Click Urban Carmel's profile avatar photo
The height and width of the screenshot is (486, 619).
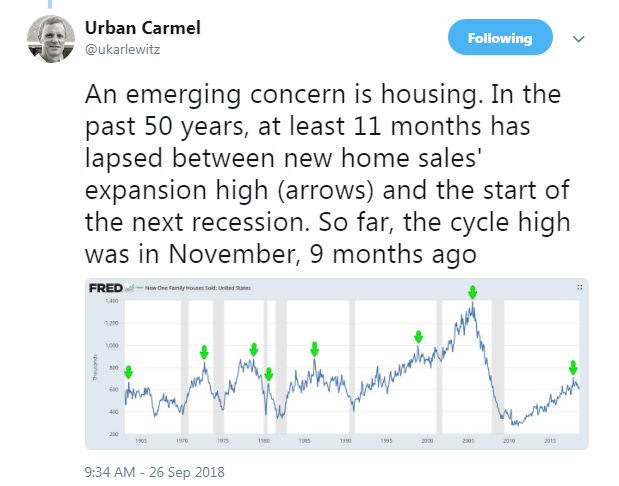[x=51, y=39]
